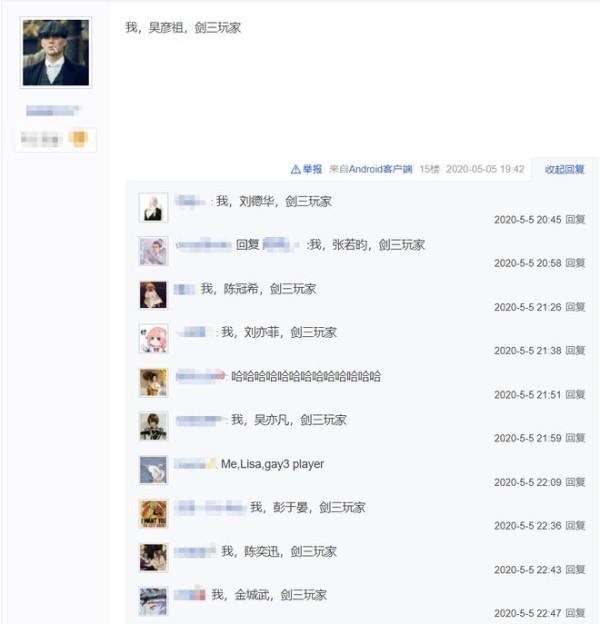Open avatar beside 张若昀 comment
Image resolution: width=600 pixels, height=624 pixels.
(x=153, y=251)
